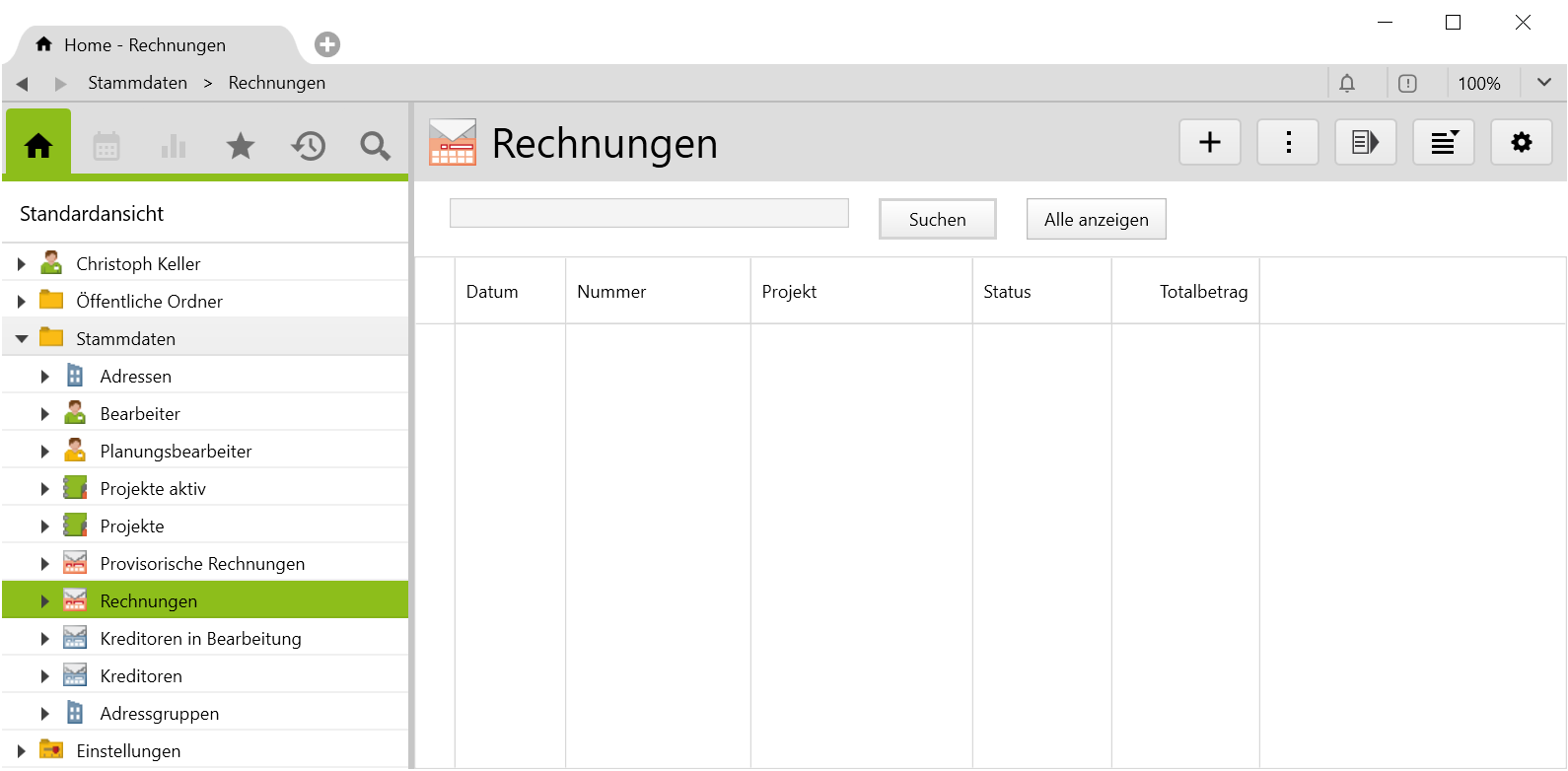Screen dimensions: 1568x771
Task: Click the Alle anzeigen button
Action: 1096,220
